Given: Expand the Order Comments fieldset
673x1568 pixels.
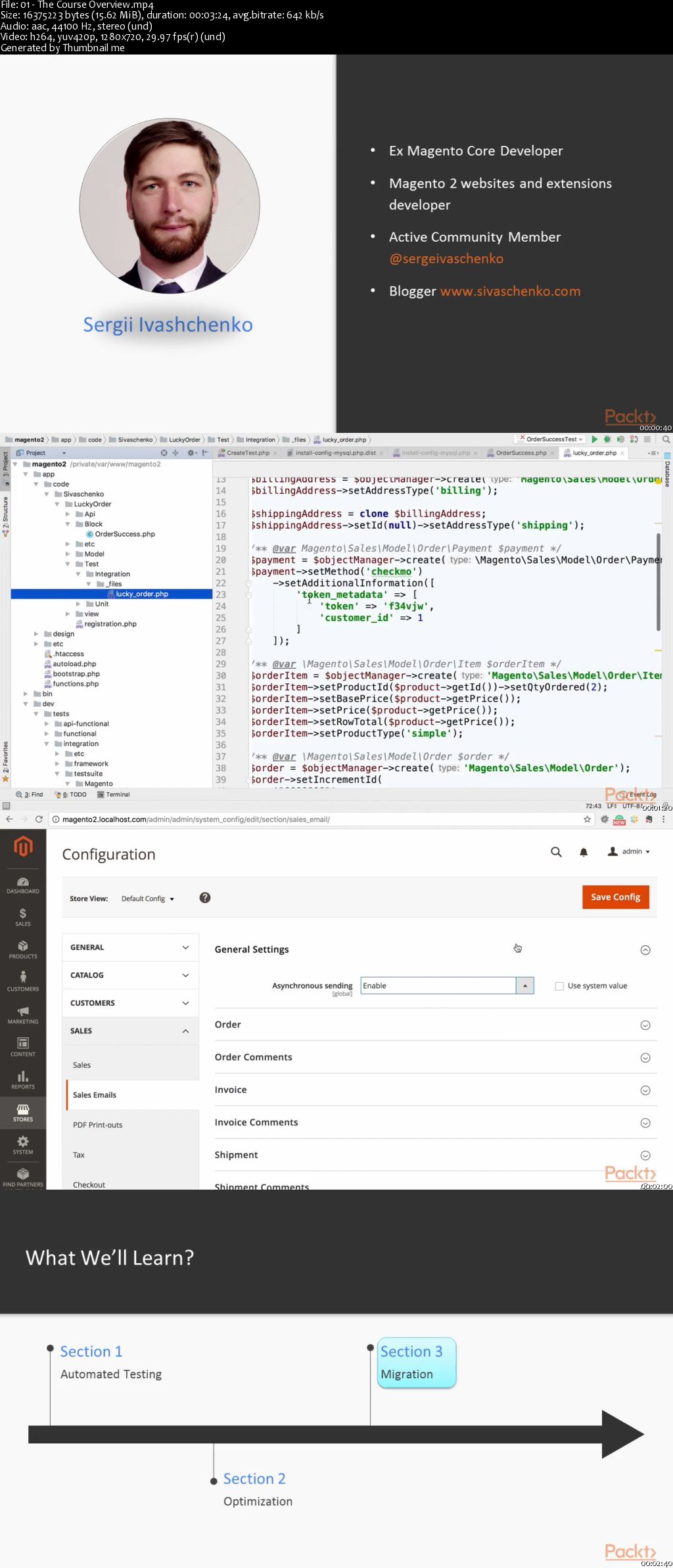Looking at the screenshot, I should pyautogui.click(x=645, y=1058).
